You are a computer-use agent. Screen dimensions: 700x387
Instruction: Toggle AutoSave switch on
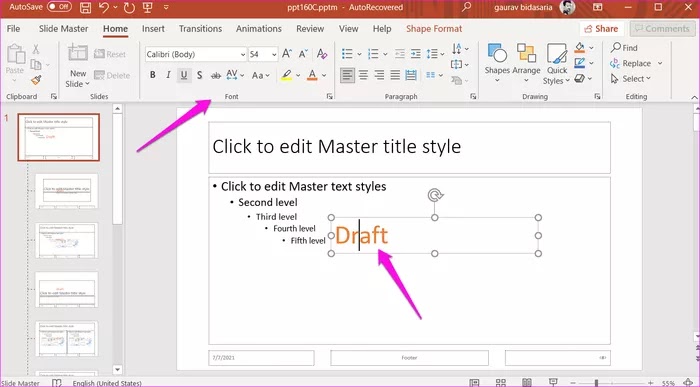59,7
